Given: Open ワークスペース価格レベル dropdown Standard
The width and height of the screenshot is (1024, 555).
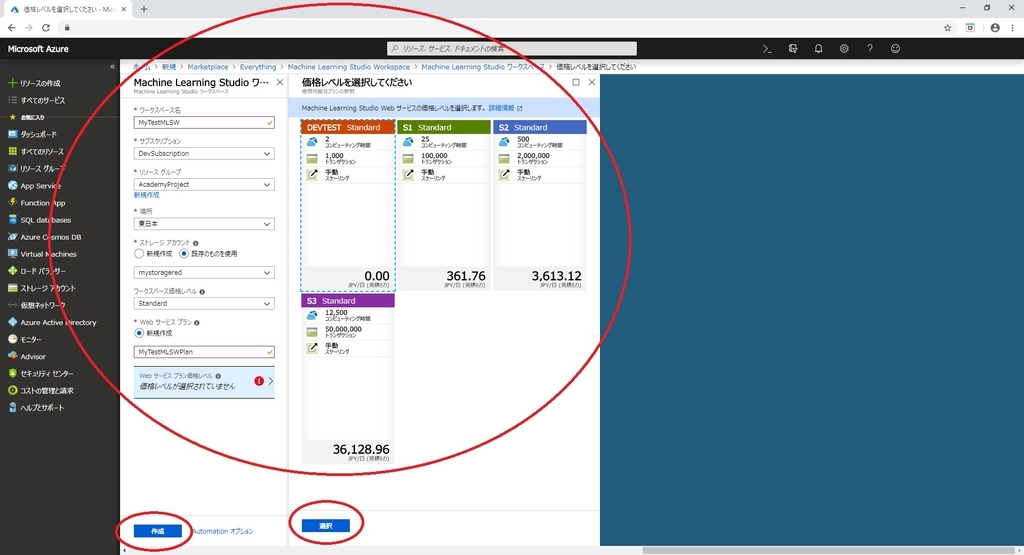Looking at the screenshot, I should coord(204,304).
